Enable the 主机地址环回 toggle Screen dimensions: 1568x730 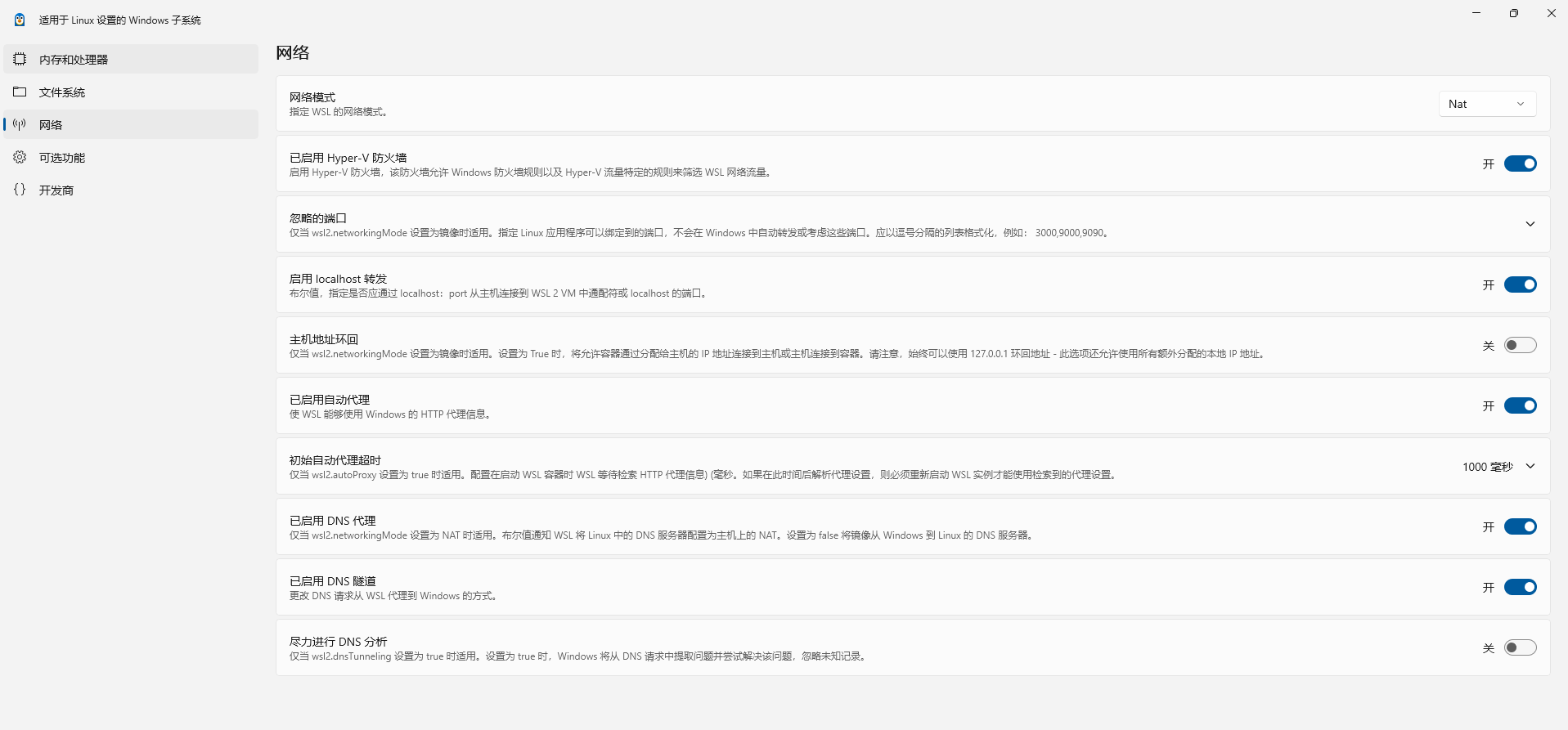coord(1520,345)
